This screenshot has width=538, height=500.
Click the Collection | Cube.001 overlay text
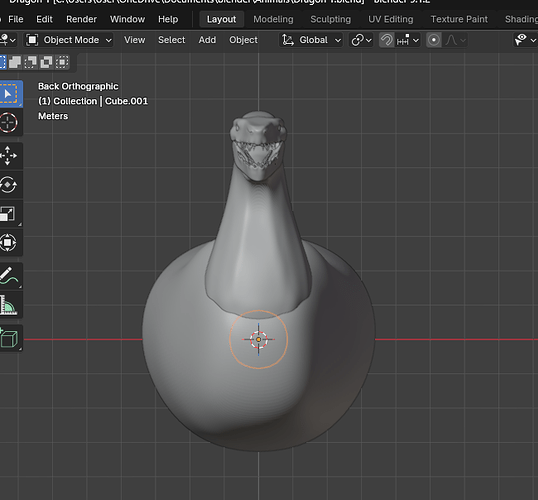(93, 101)
